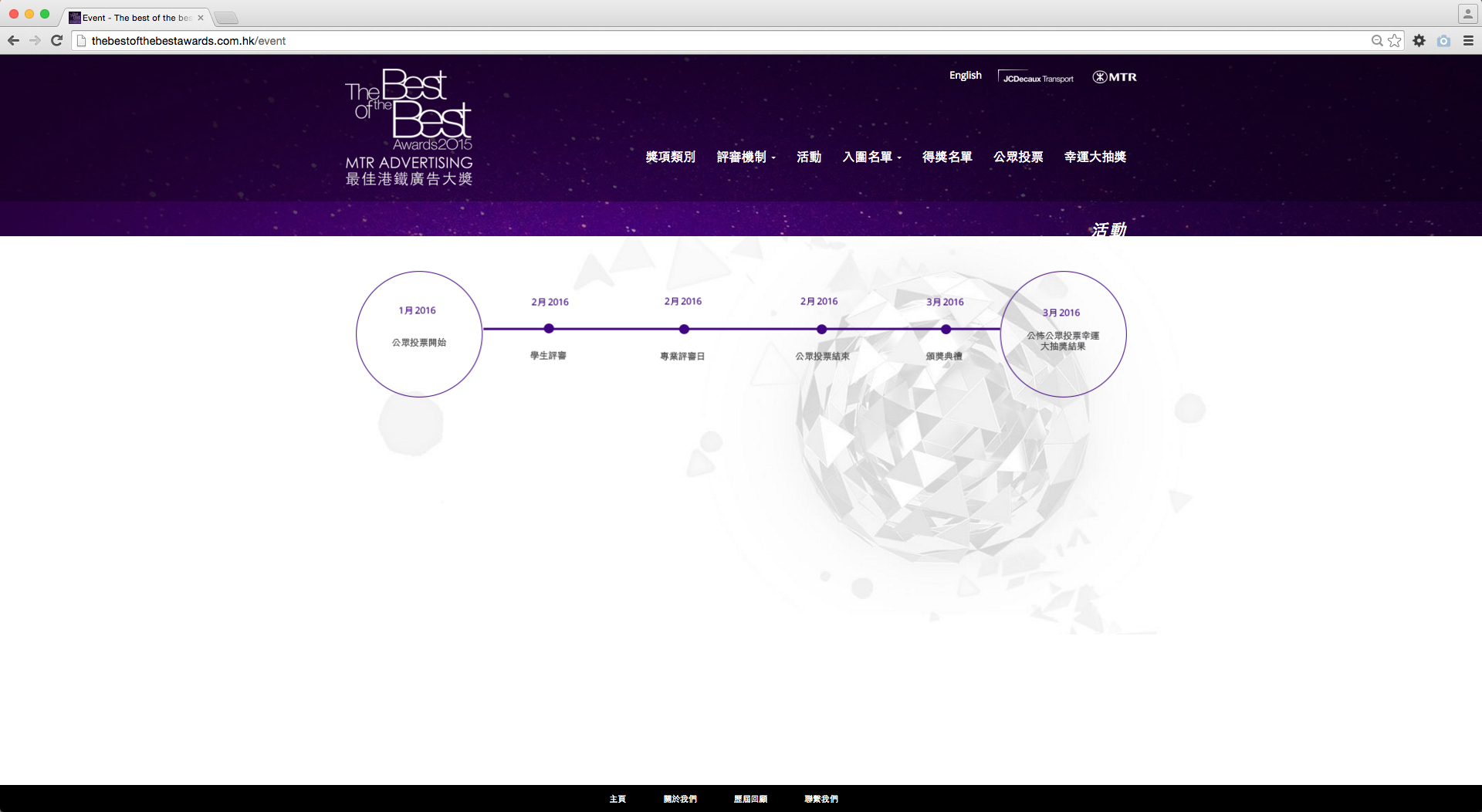Select the 學生評審 timeline dot
1482x812 pixels.
[549, 329]
